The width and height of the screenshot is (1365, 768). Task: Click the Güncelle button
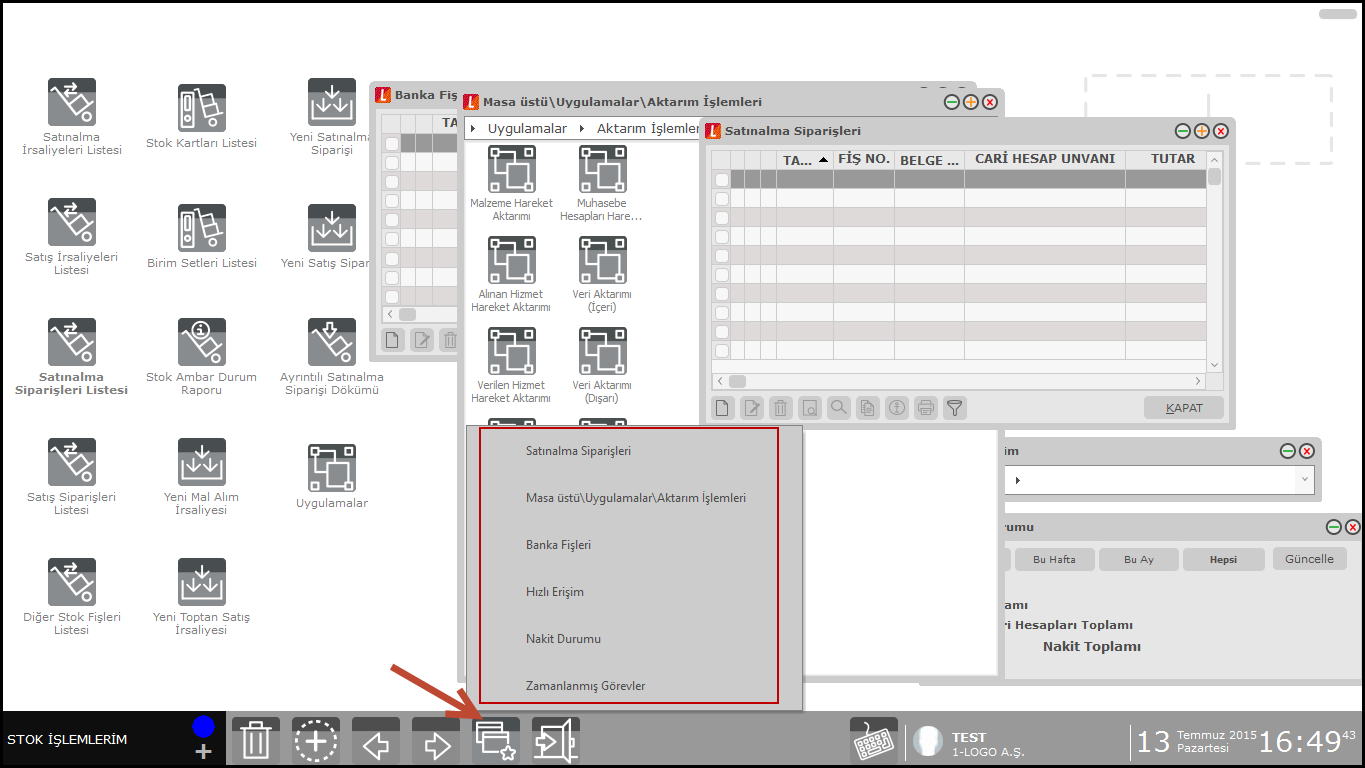(1309, 559)
